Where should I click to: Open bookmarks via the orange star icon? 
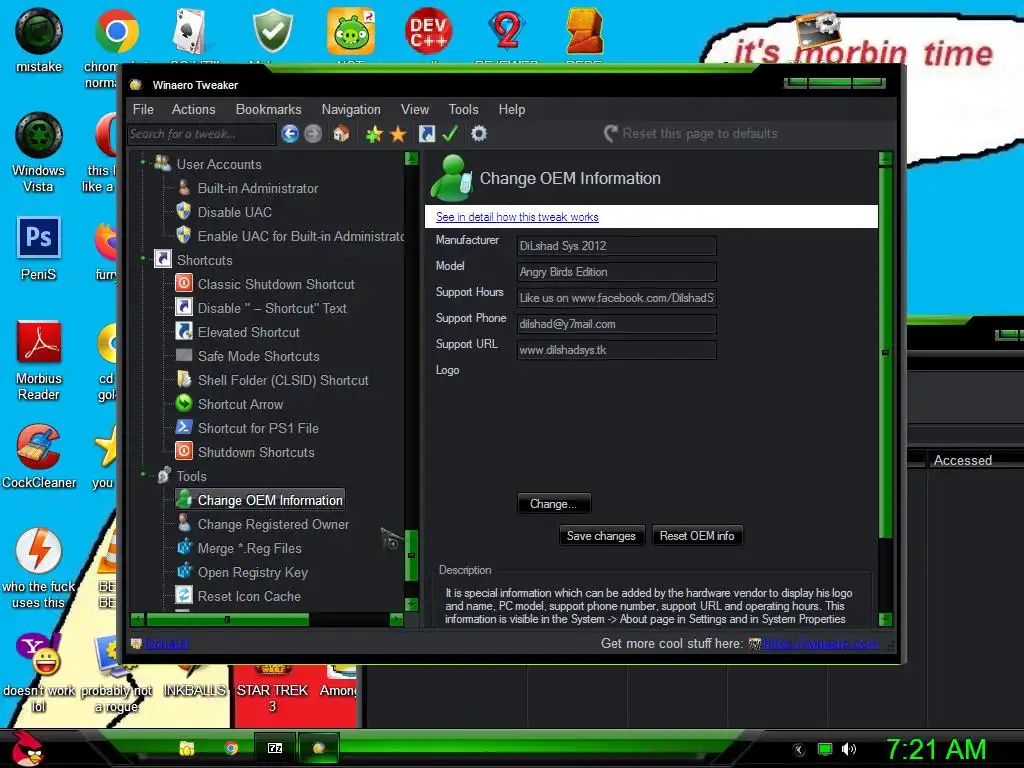point(398,135)
